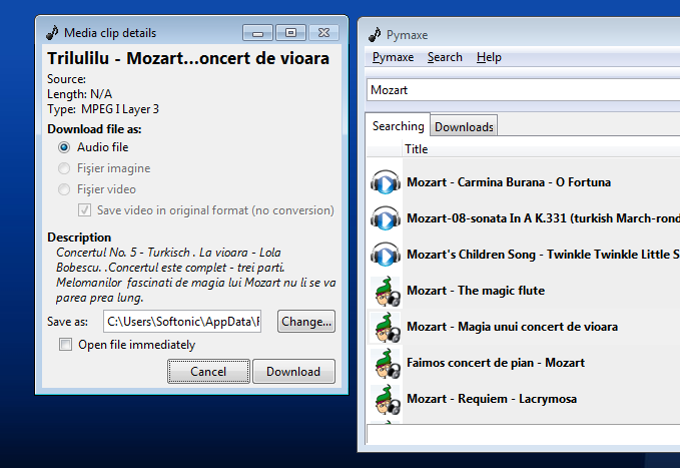Click headphone play icon for Carmina Burana
This screenshot has width=680, height=468.
tap(385, 182)
